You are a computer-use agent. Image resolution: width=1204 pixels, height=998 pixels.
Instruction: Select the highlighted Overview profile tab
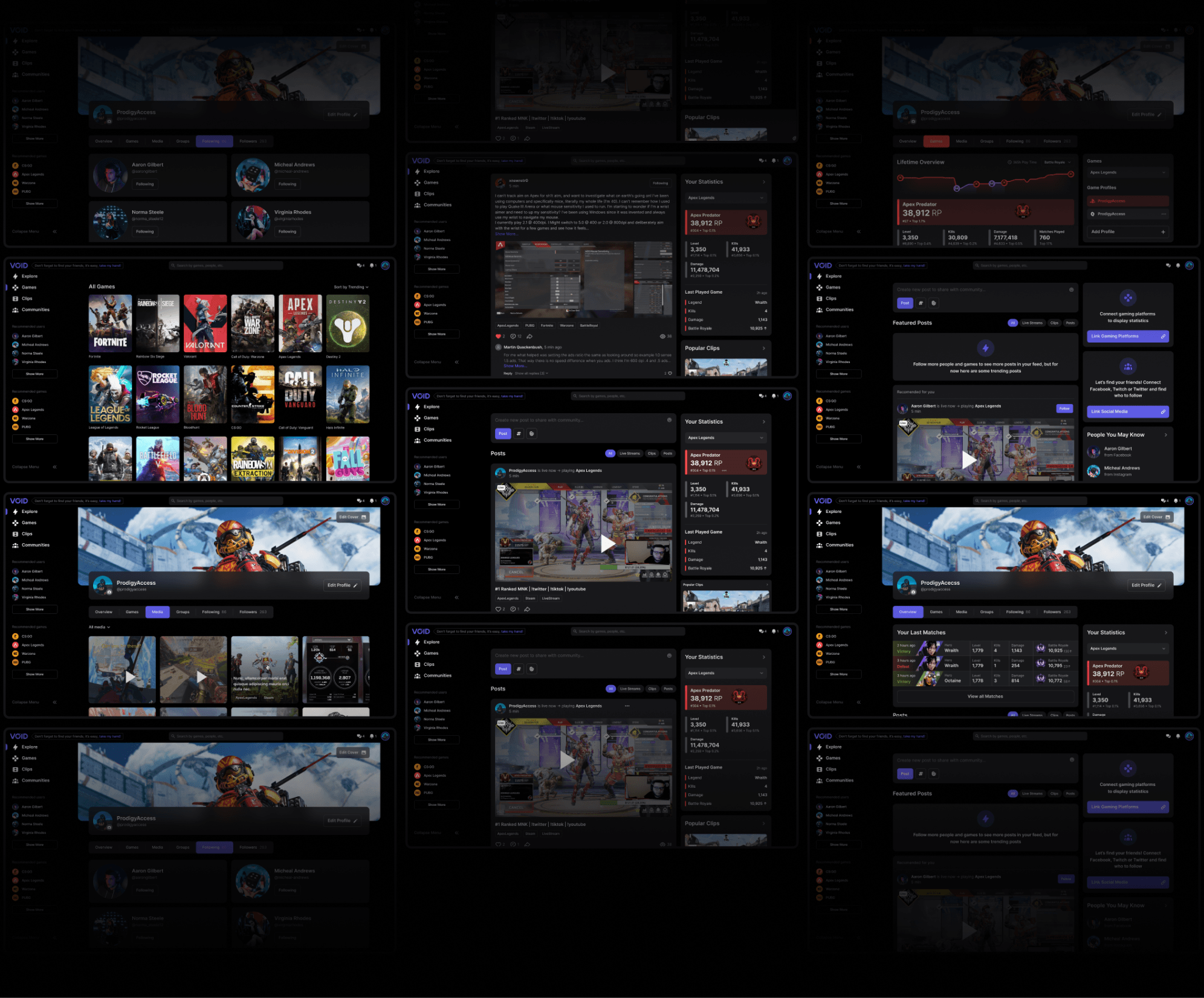[907, 612]
